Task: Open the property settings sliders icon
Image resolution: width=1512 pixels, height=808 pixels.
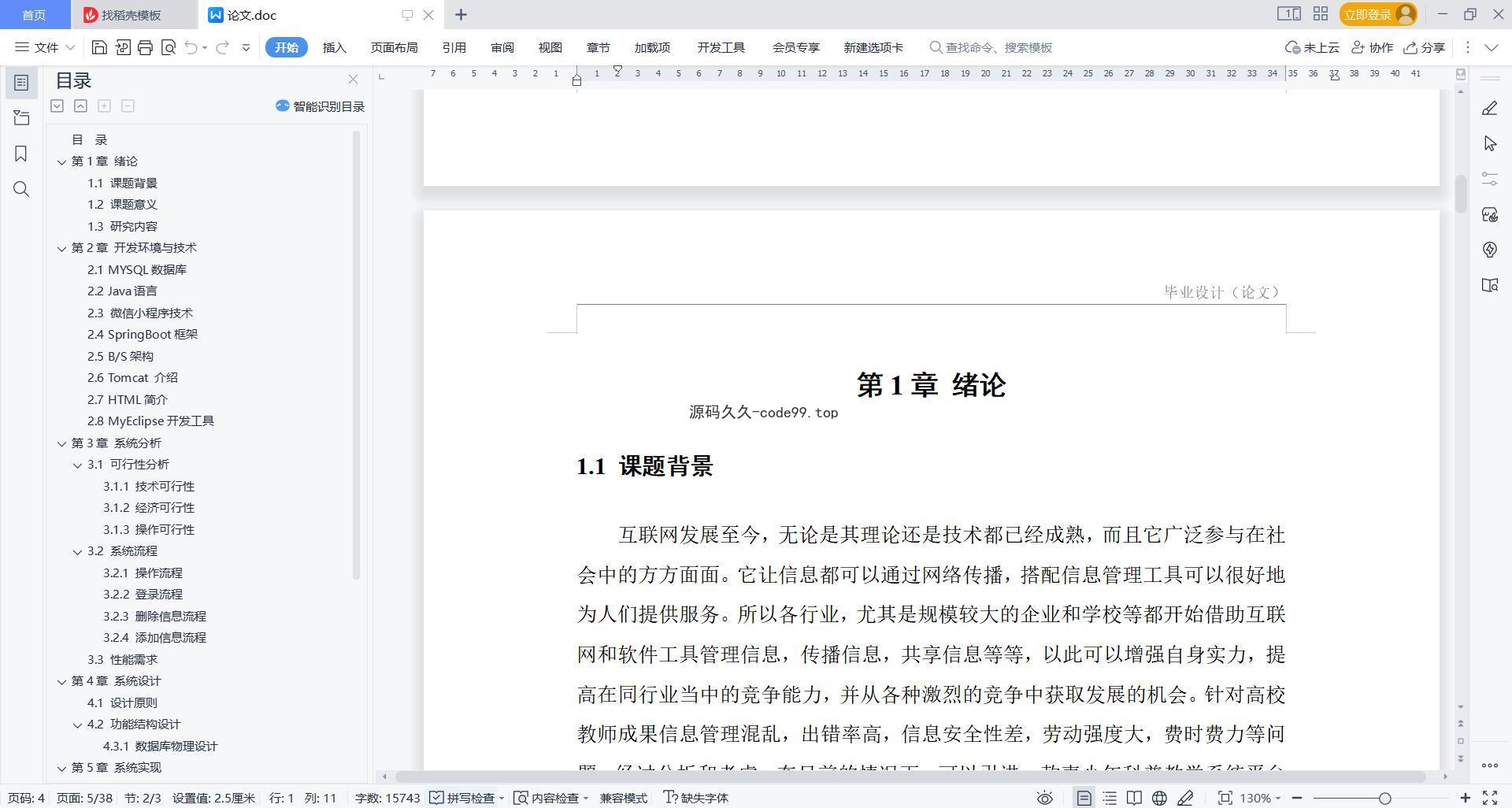Action: 1489,179
